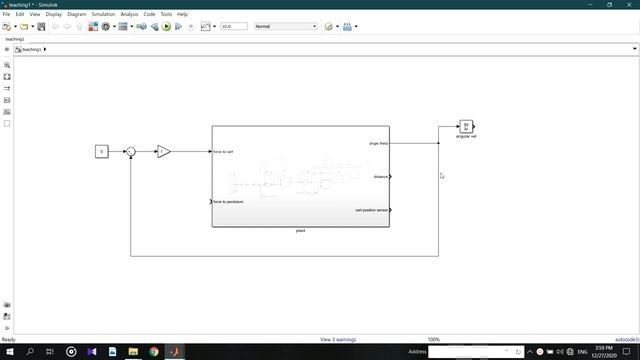This screenshot has width=640, height=360.
Task: Open the Library Browser icon
Action: point(93,27)
